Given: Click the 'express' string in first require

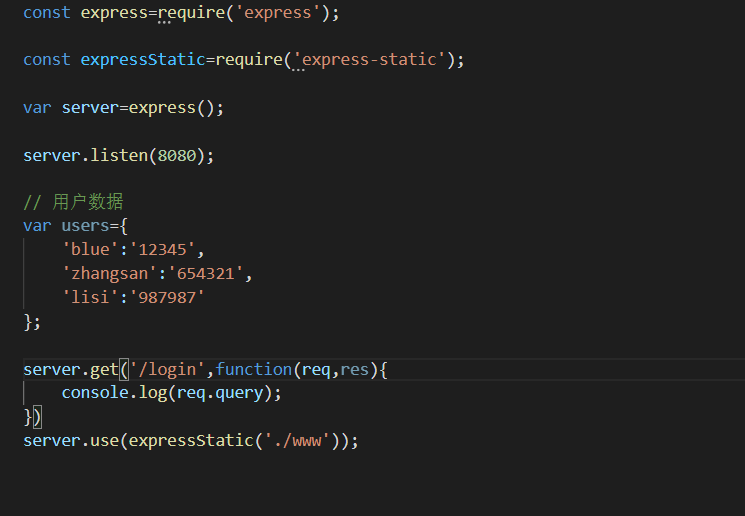Looking at the screenshot, I should pos(277,12).
